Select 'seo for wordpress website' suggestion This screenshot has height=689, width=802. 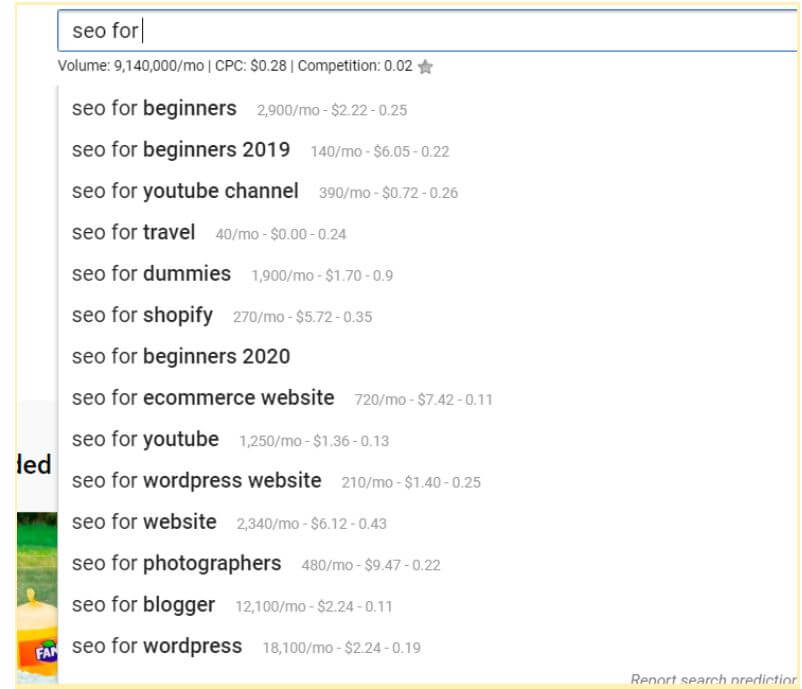point(196,481)
